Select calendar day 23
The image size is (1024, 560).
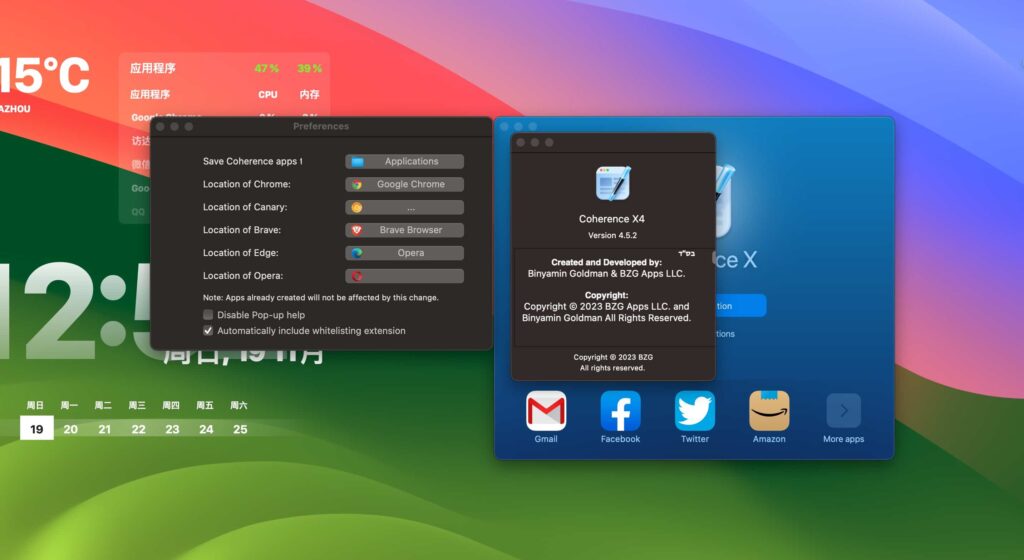point(172,429)
